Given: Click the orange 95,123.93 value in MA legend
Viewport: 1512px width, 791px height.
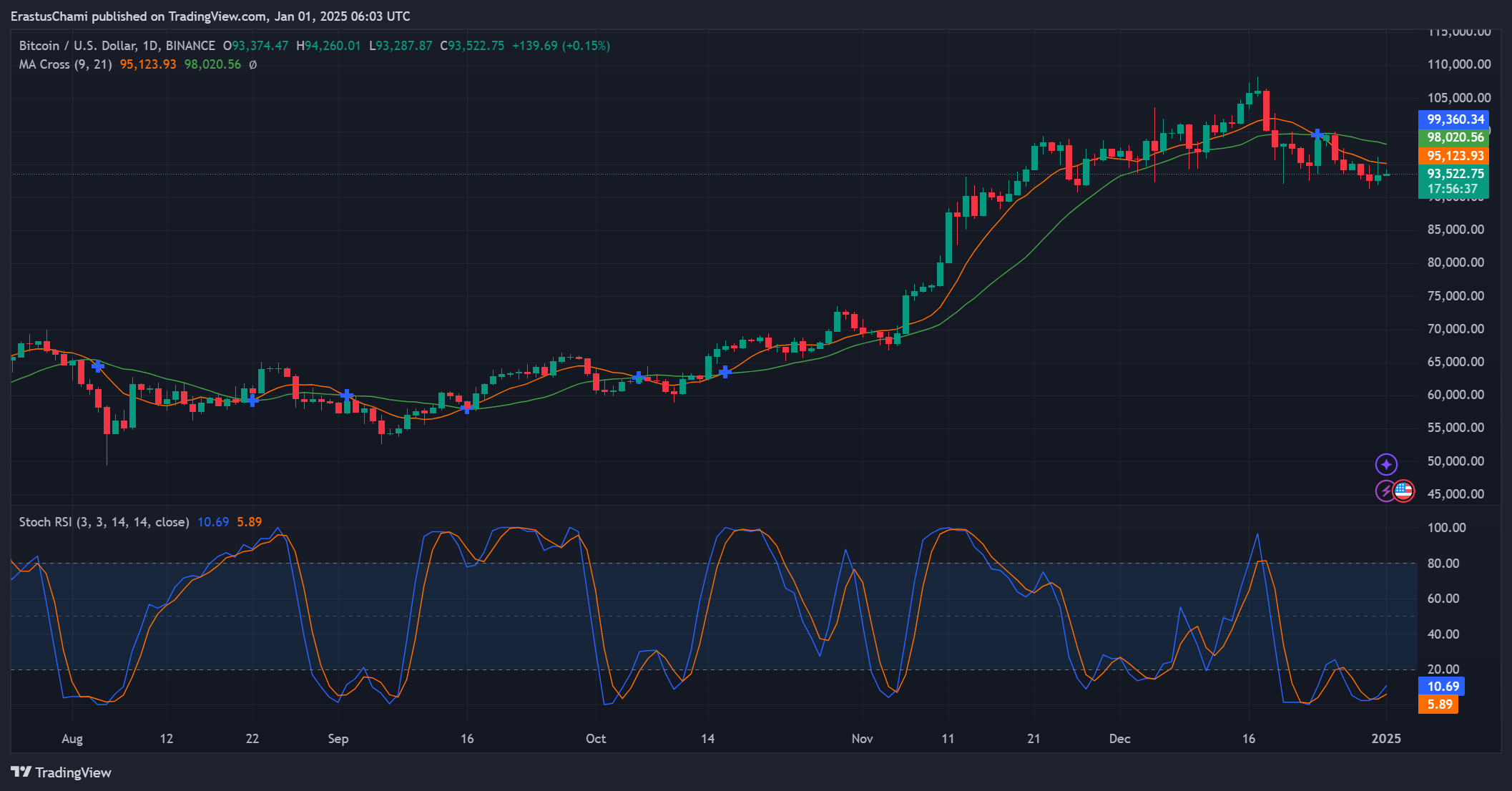Looking at the screenshot, I should click(x=148, y=64).
